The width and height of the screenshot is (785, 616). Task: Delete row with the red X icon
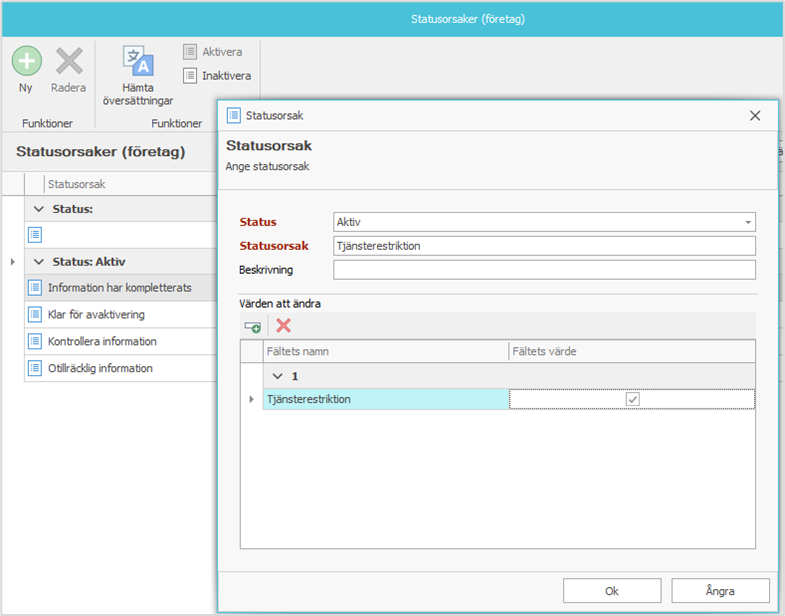tap(284, 326)
